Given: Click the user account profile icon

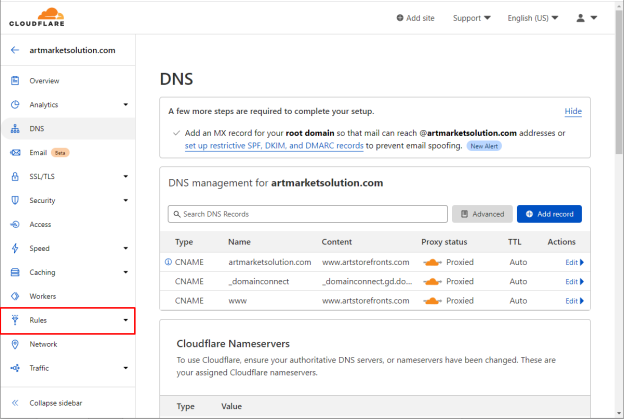Looking at the screenshot, I should click(x=581, y=18).
